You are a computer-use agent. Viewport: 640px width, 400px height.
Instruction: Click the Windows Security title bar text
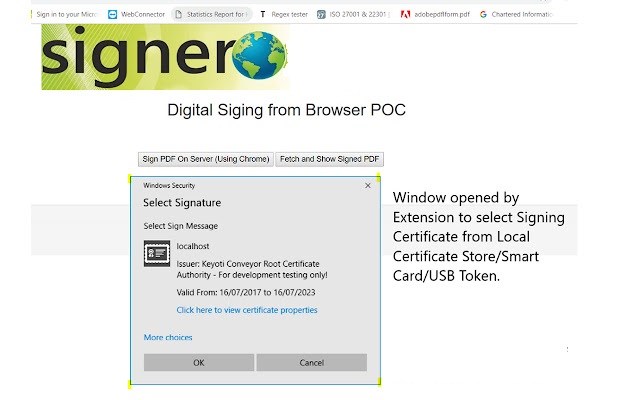click(169, 186)
